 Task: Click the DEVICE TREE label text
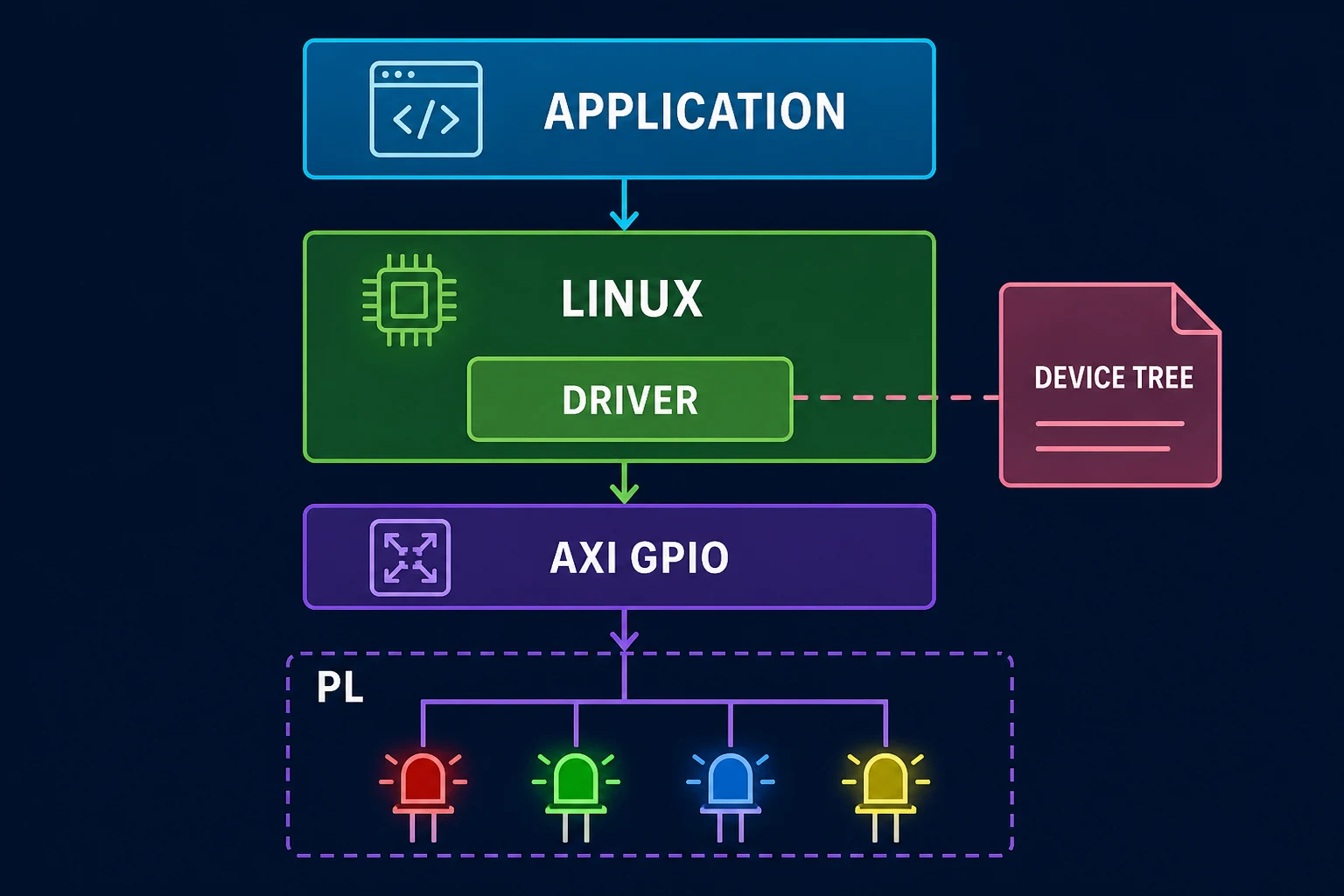click(x=1114, y=377)
